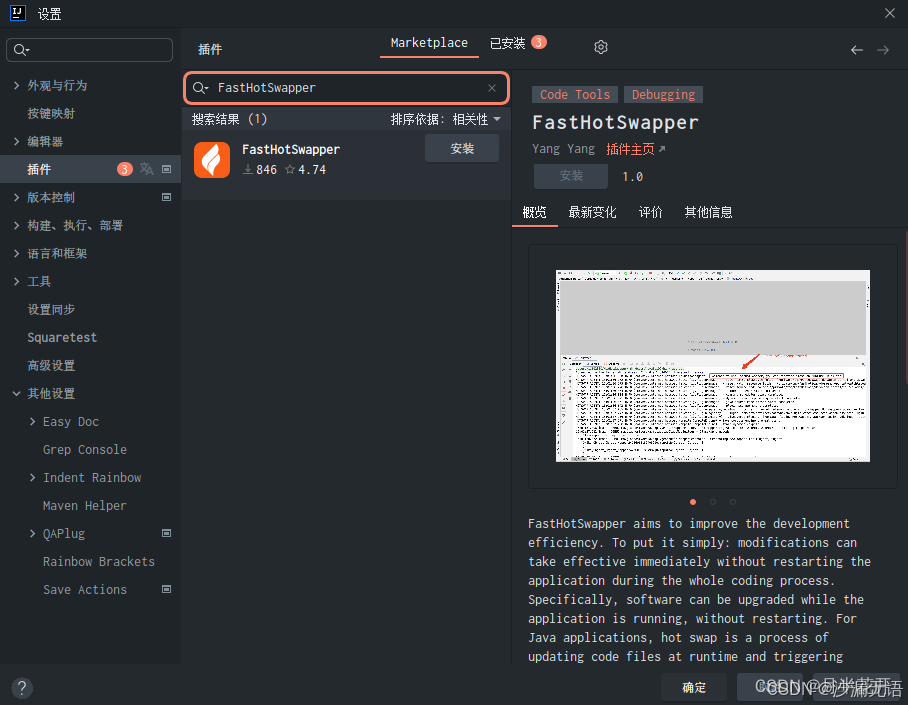Screen dimensions: 908x705
Task: Open the FastHotSwapper screenshot preview
Action: click(713, 366)
